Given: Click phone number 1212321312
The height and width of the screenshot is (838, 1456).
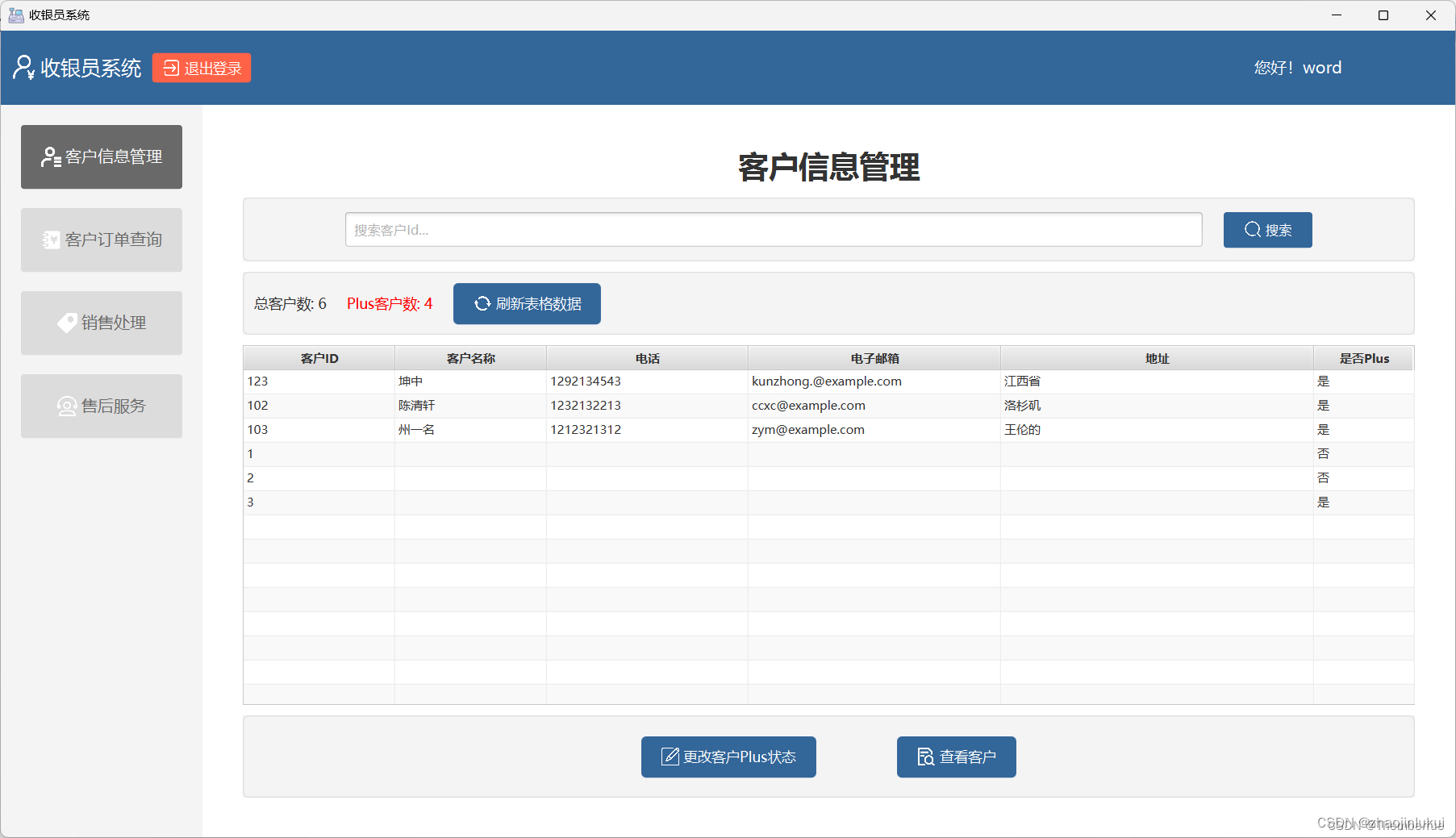Looking at the screenshot, I should tap(586, 430).
